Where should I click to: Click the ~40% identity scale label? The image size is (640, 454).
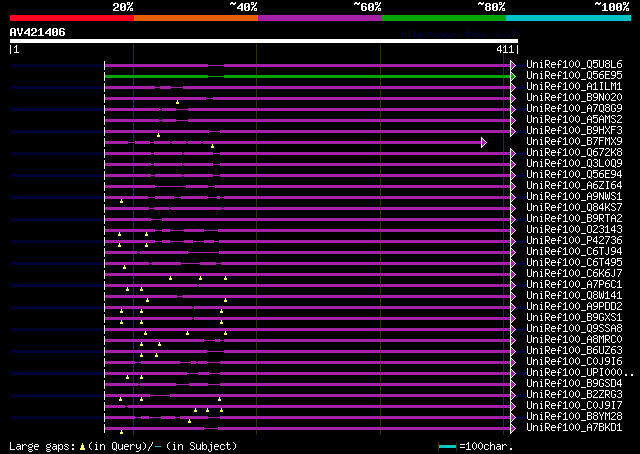[x=243, y=7]
